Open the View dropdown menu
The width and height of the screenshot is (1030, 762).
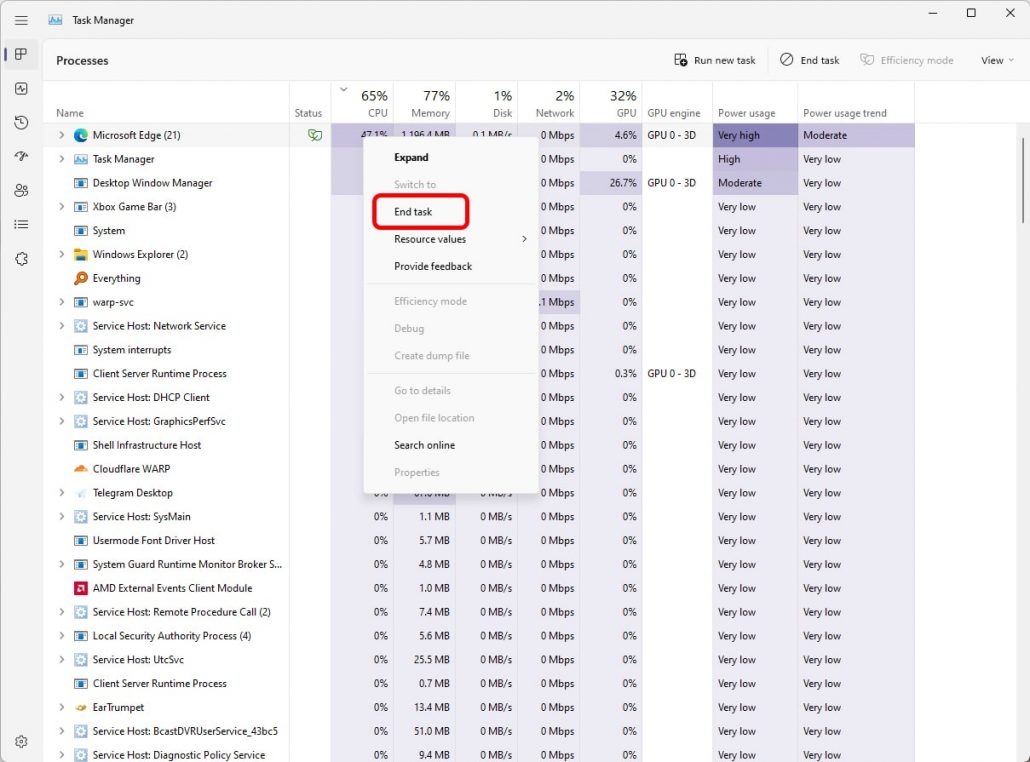(997, 60)
